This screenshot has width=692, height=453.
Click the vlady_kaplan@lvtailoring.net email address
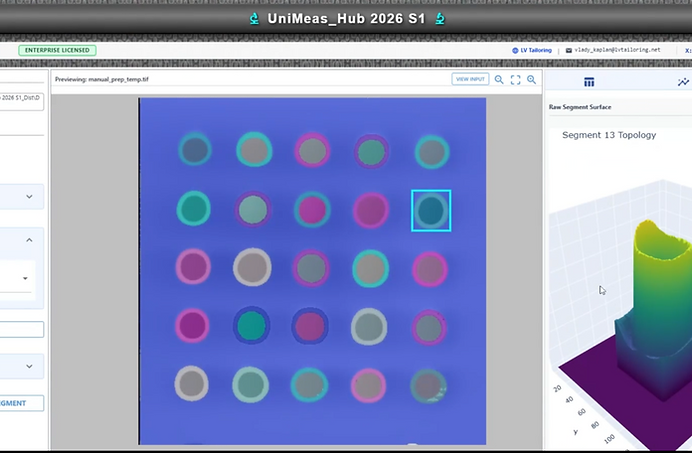coord(617,50)
